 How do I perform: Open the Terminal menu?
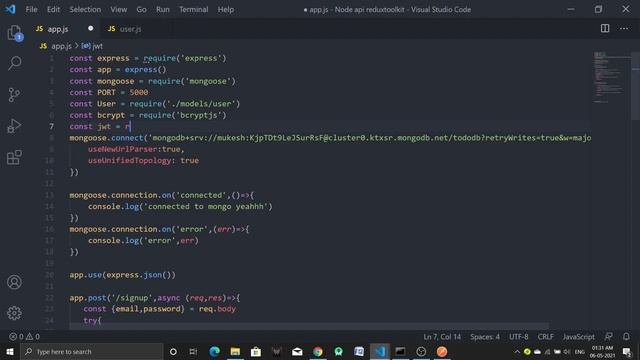tap(193, 9)
